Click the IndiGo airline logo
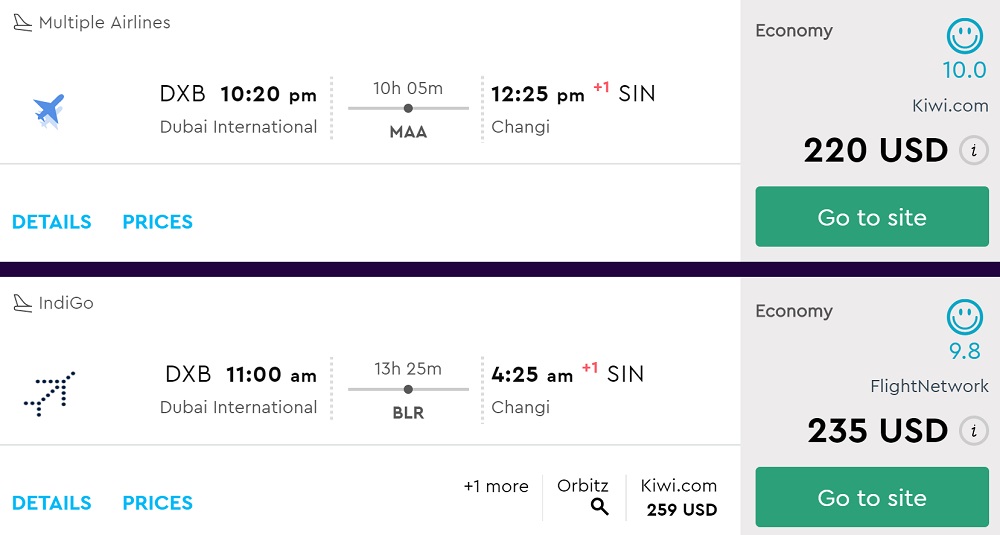1000x535 pixels. click(49, 391)
